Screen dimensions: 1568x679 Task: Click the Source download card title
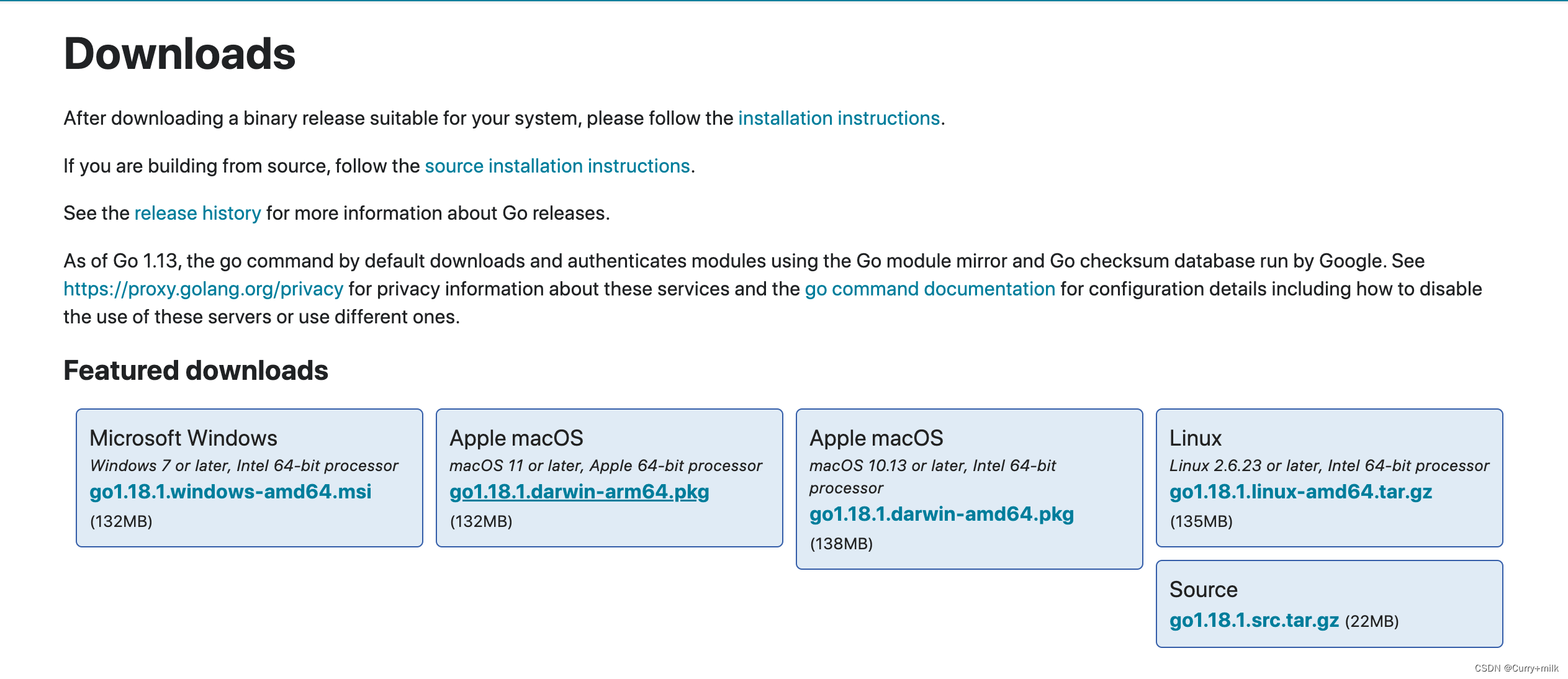click(1203, 590)
